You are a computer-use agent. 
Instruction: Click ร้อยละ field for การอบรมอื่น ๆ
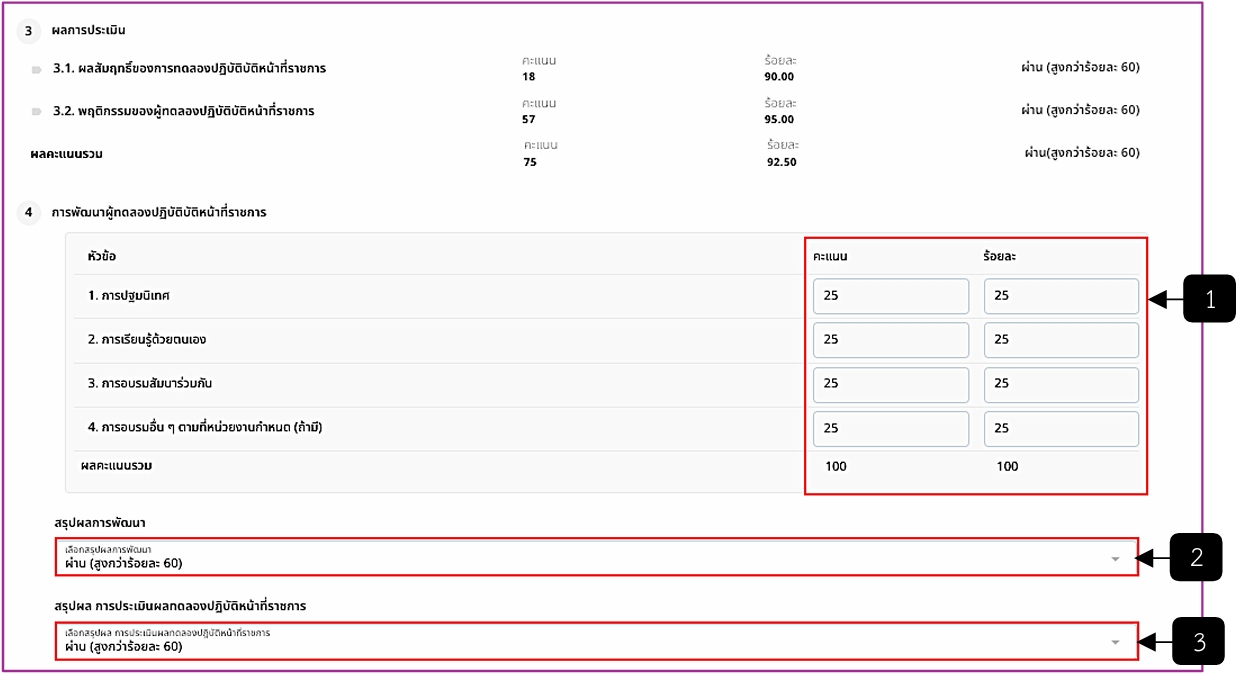click(1061, 428)
